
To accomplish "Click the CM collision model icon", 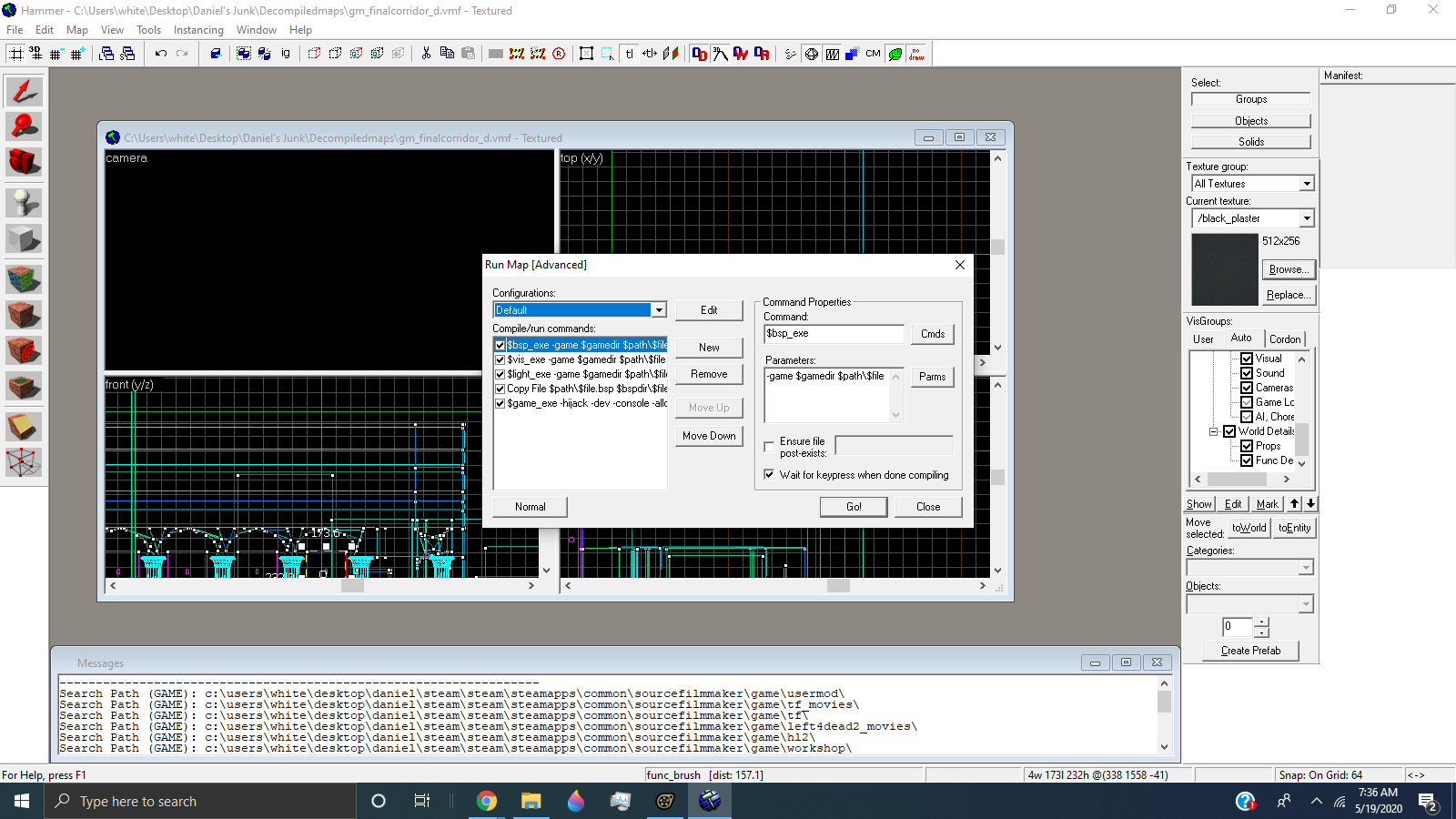I will (874, 54).
